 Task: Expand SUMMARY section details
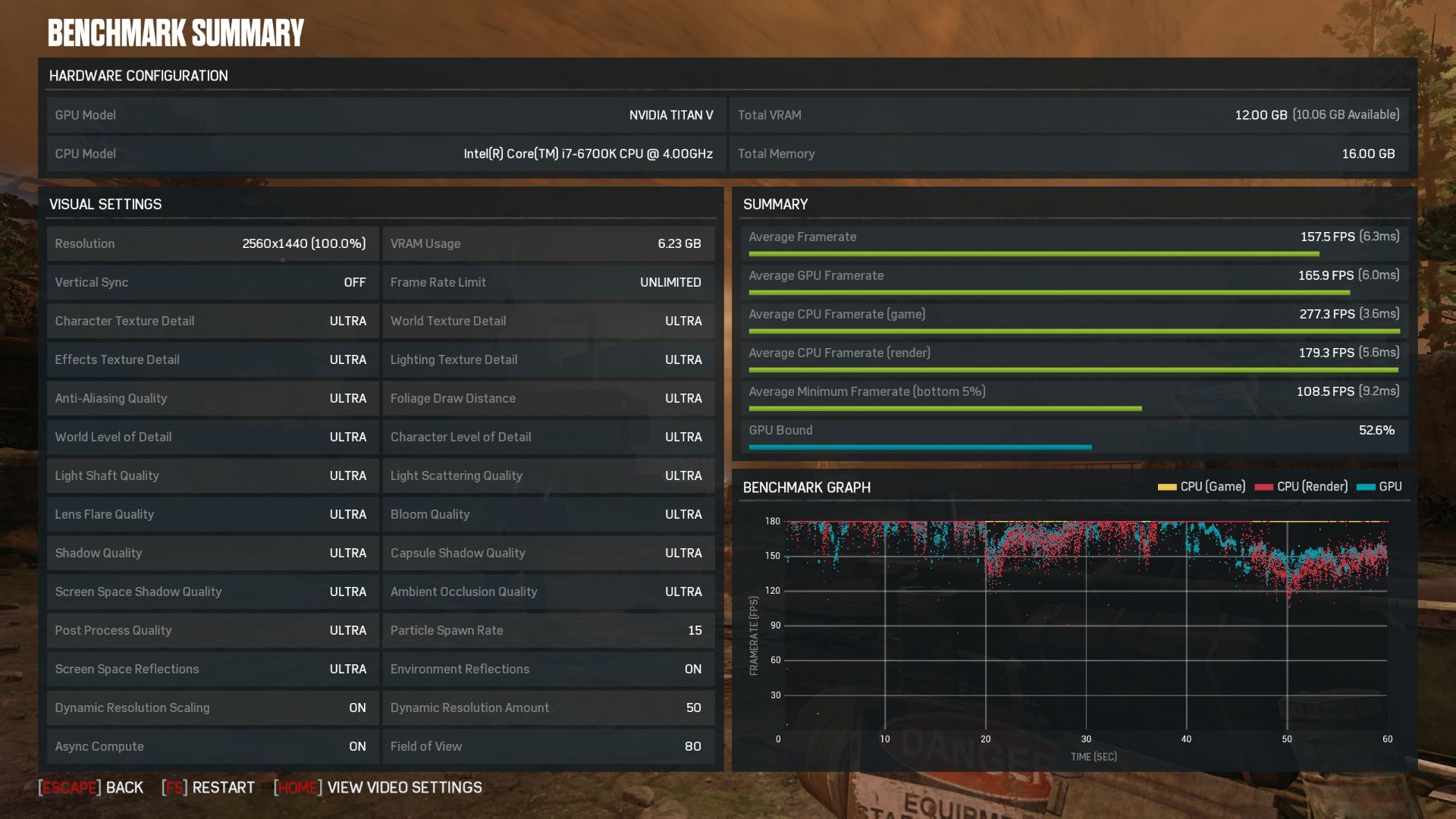775,204
